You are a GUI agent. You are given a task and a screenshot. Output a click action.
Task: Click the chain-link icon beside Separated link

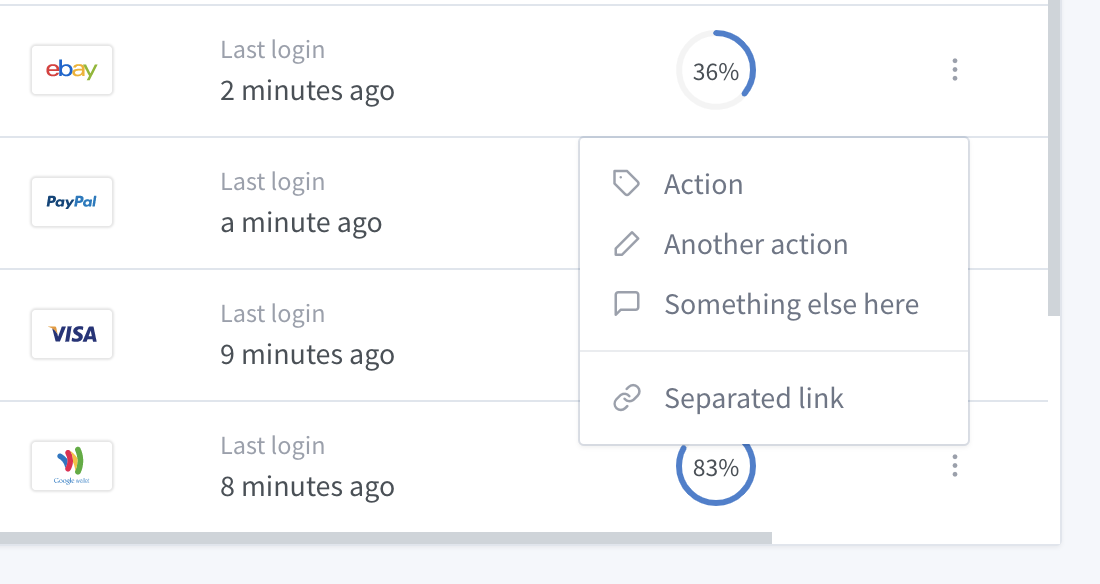(x=628, y=397)
